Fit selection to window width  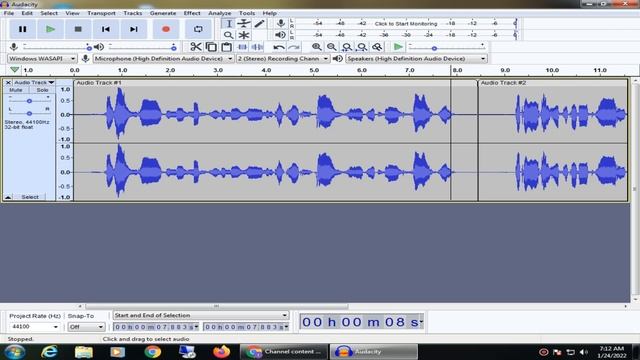(x=347, y=47)
